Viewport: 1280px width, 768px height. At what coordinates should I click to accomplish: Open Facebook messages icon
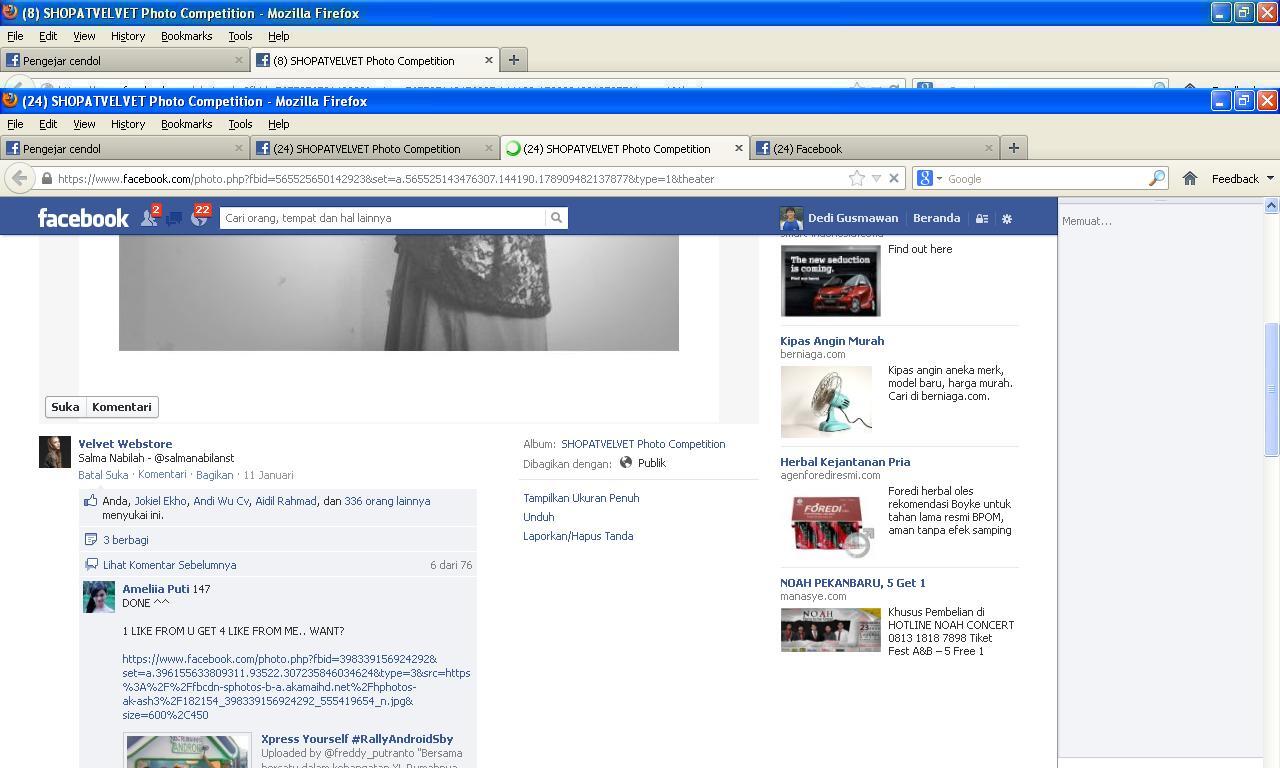click(174, 218)
